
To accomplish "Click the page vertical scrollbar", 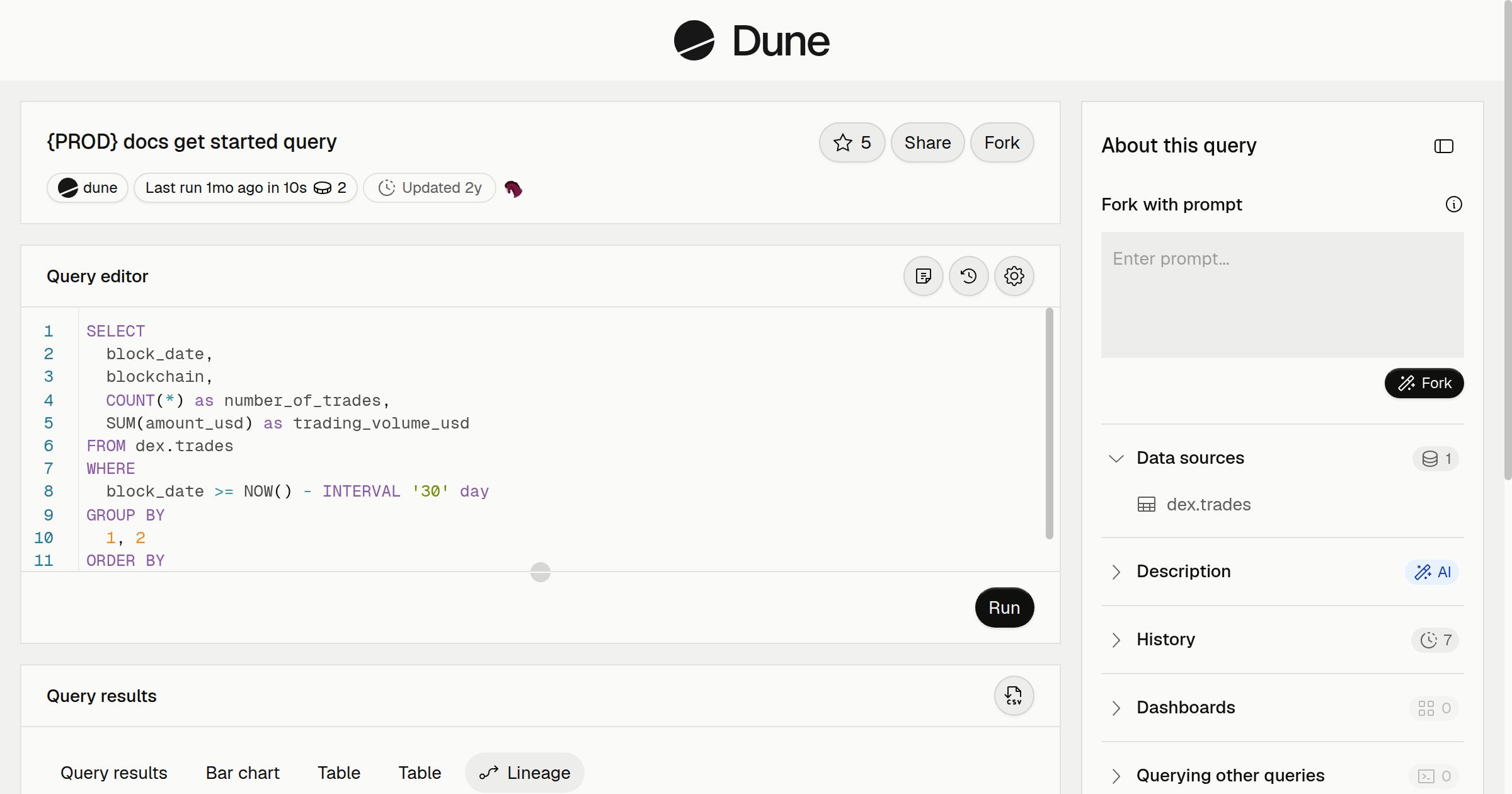I will [x=1508, y=239].
